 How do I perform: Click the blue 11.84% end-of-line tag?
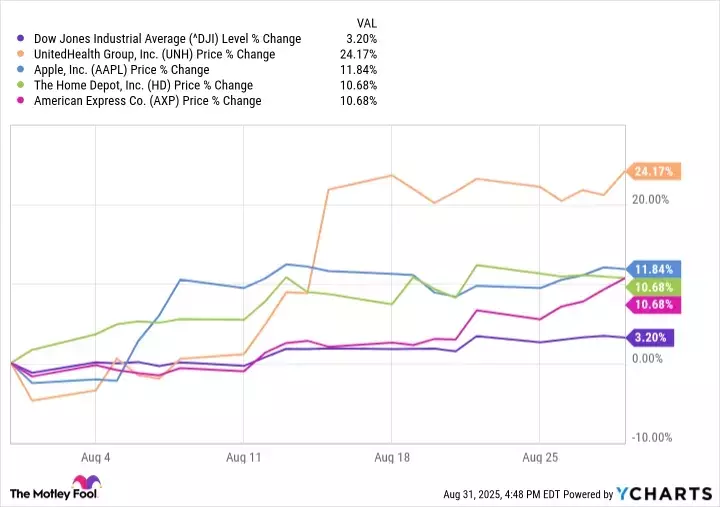point(654,268)
